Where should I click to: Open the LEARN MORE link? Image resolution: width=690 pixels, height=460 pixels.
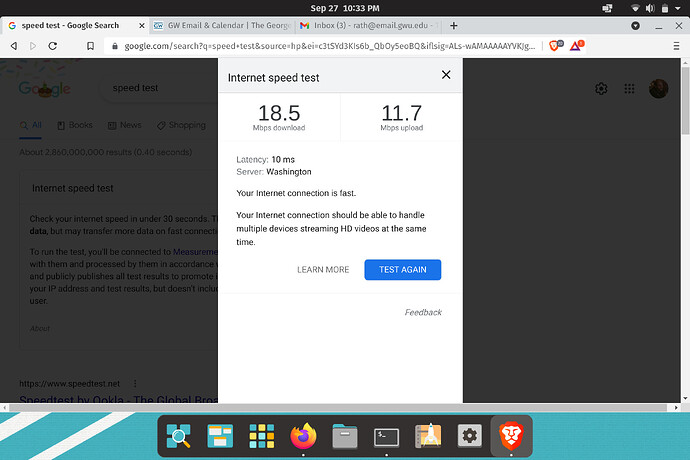point(323,269)
